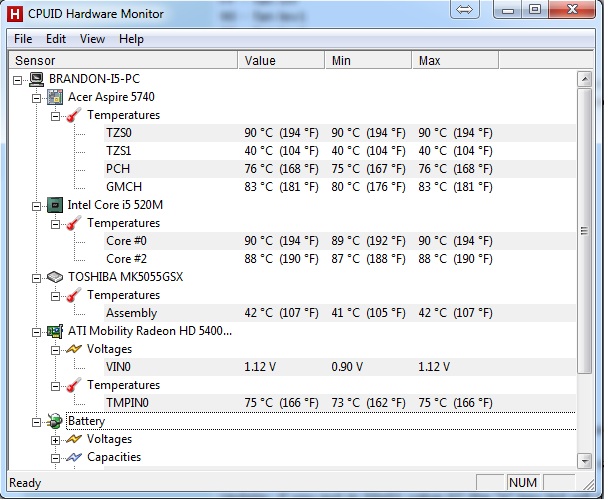Collapse the Acer Aspire 5740 node
612x500 pixels.
pos(36,98)
